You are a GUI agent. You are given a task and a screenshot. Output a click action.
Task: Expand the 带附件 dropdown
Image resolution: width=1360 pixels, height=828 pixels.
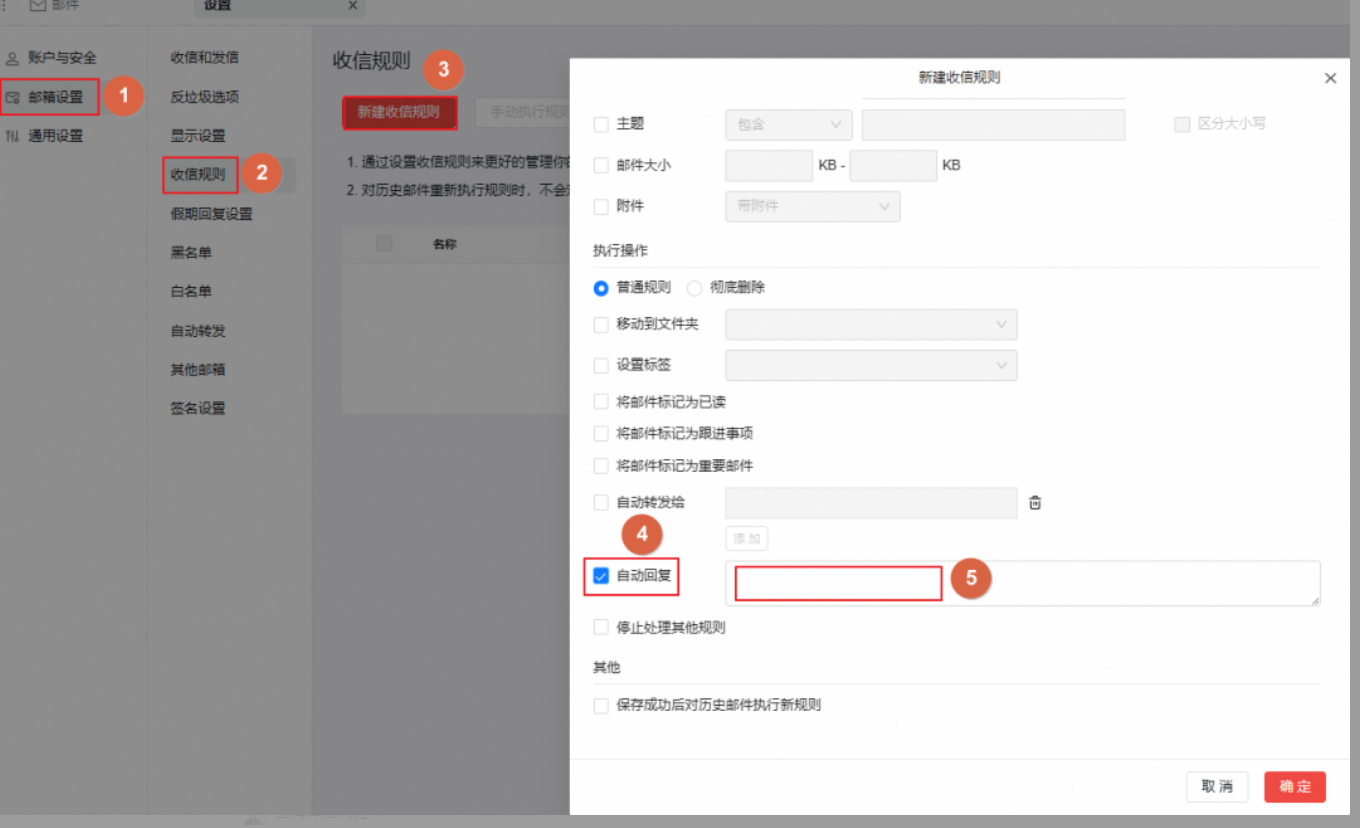(x=812, y=207)
